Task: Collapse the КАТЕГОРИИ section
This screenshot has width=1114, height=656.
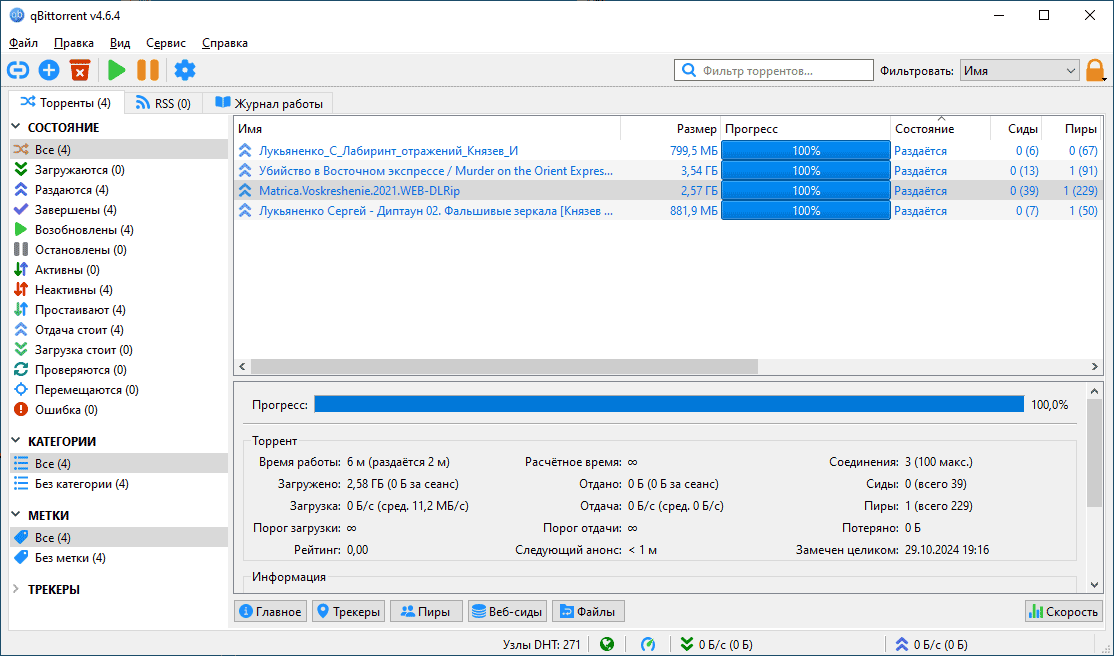Action: click(16, 441)
